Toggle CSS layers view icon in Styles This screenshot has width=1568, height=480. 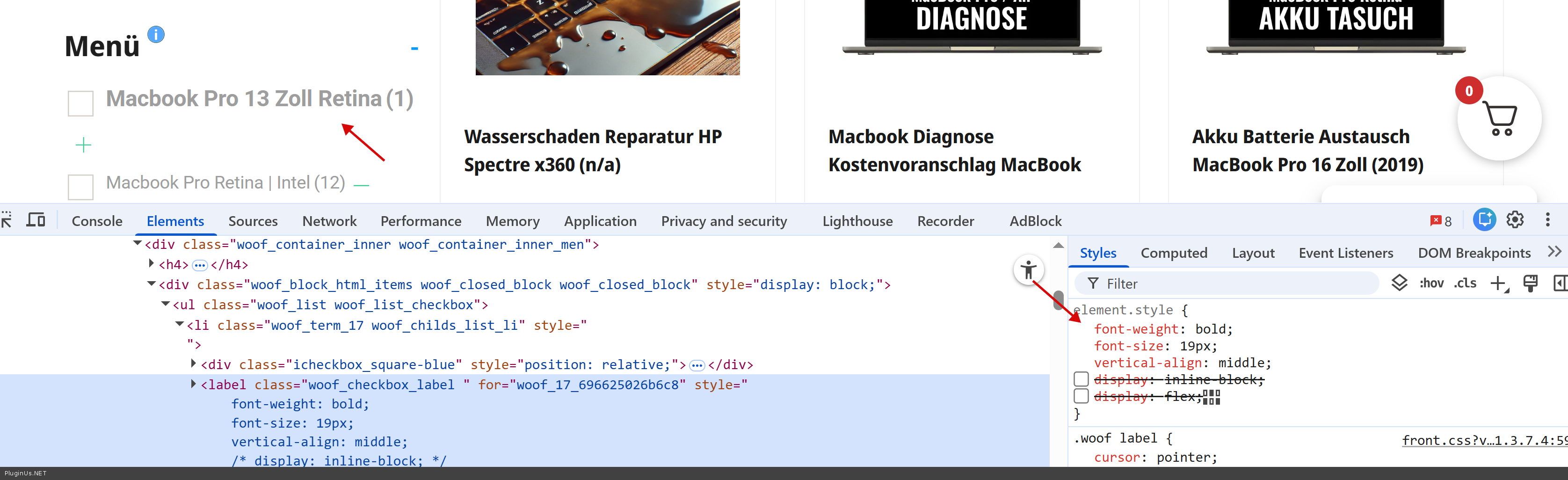click(x=1399, y=283)
